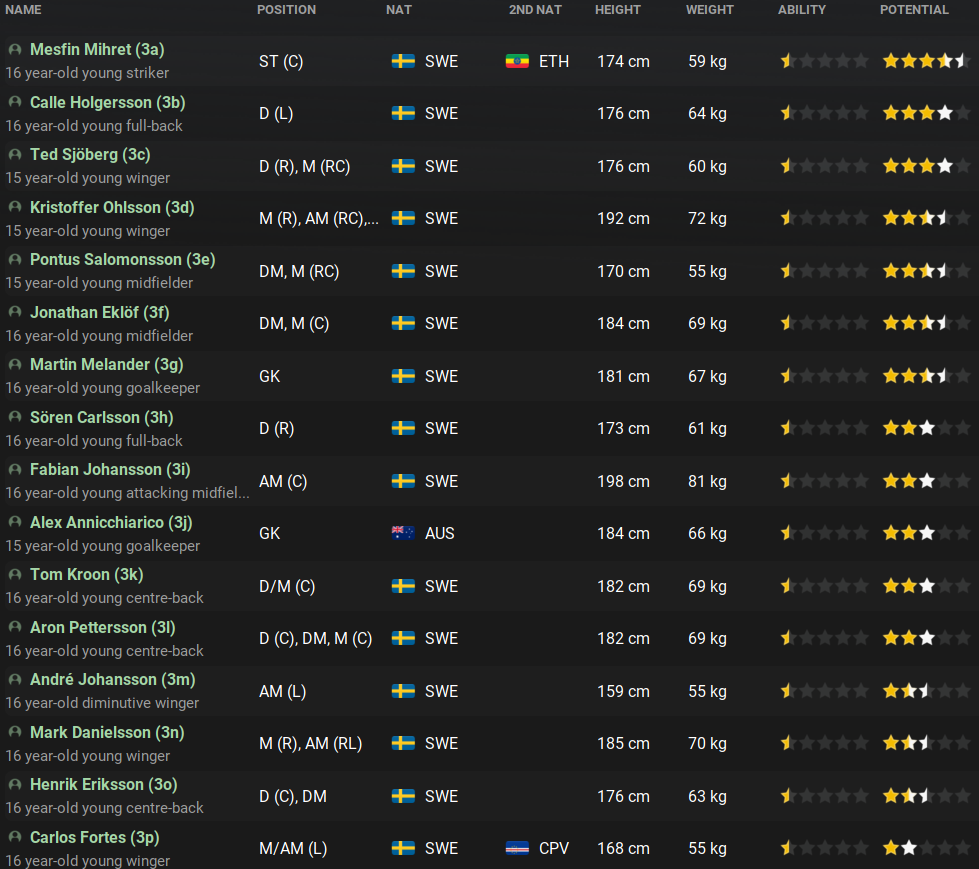This screenshot has width=979, height=869.
Task: Select the '198 cm' height value
Action: [623, 481]
